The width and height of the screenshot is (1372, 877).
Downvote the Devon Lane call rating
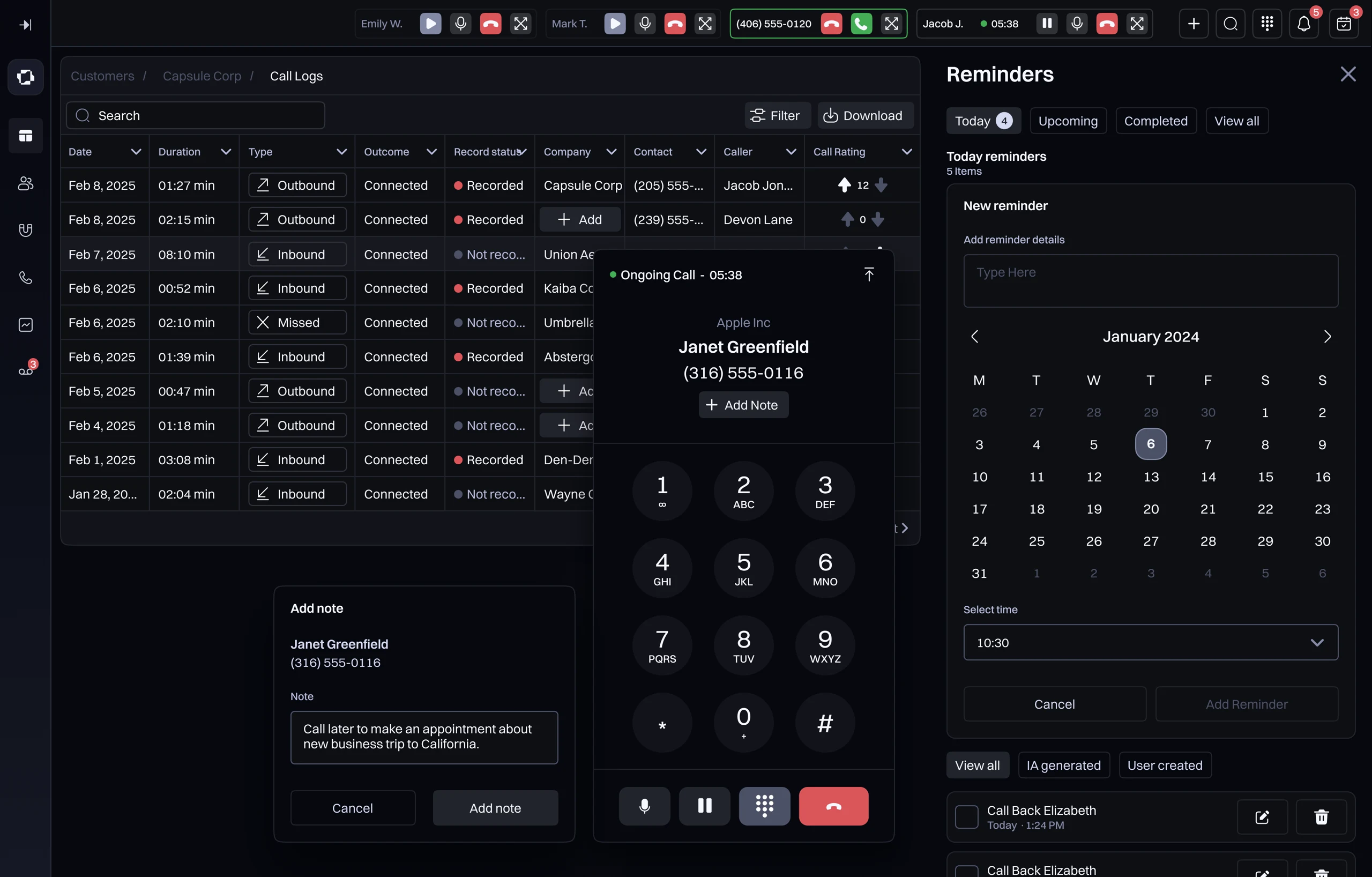pos(878,219)
